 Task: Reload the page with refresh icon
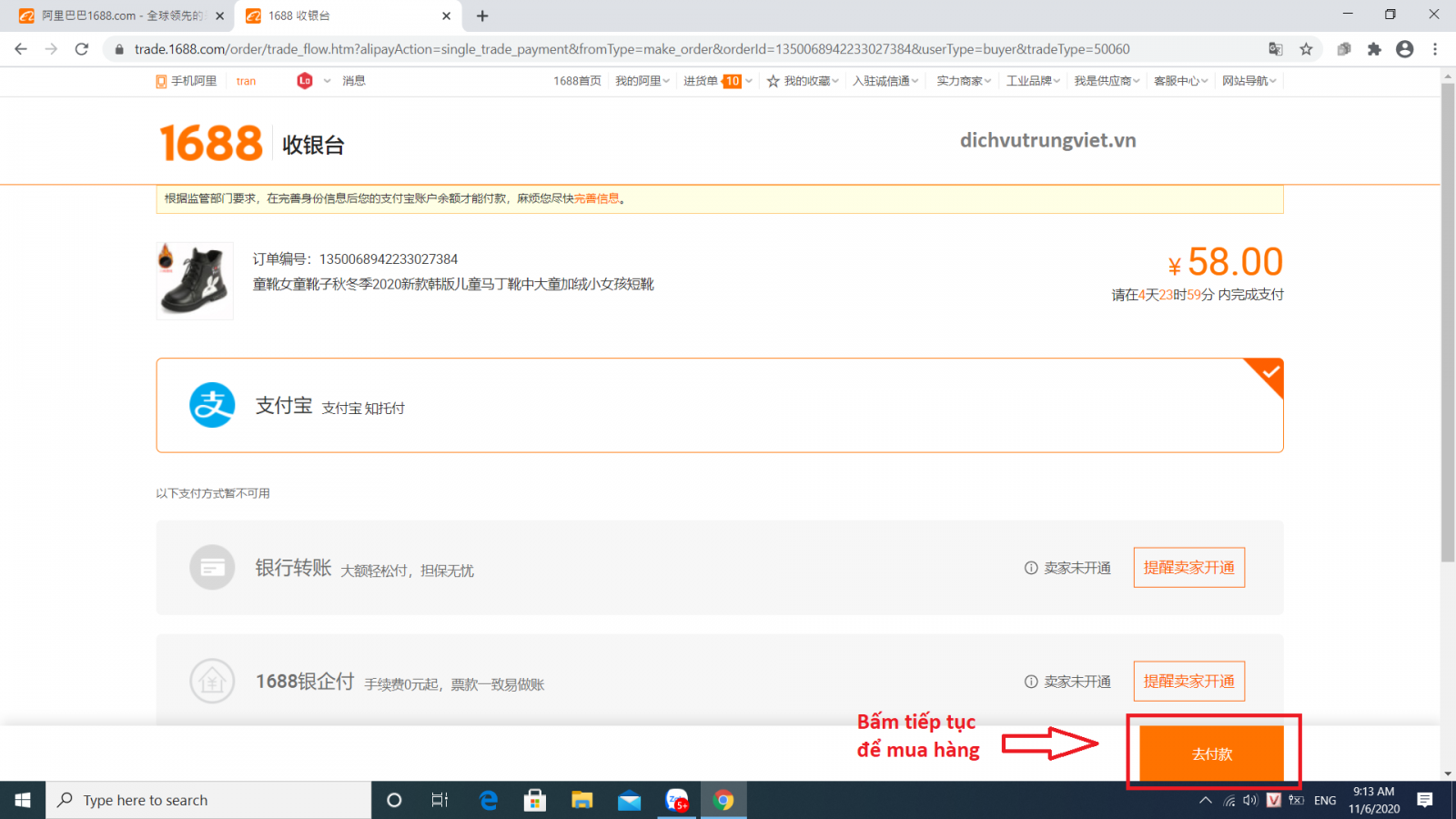click(x=82, y=49)
